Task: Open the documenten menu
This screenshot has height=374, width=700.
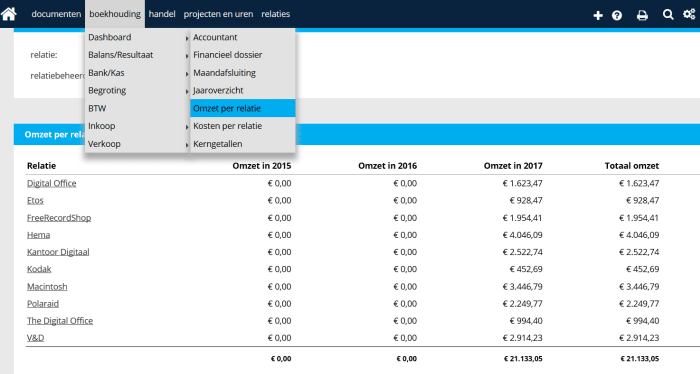Action: click(x=56, y=14)
